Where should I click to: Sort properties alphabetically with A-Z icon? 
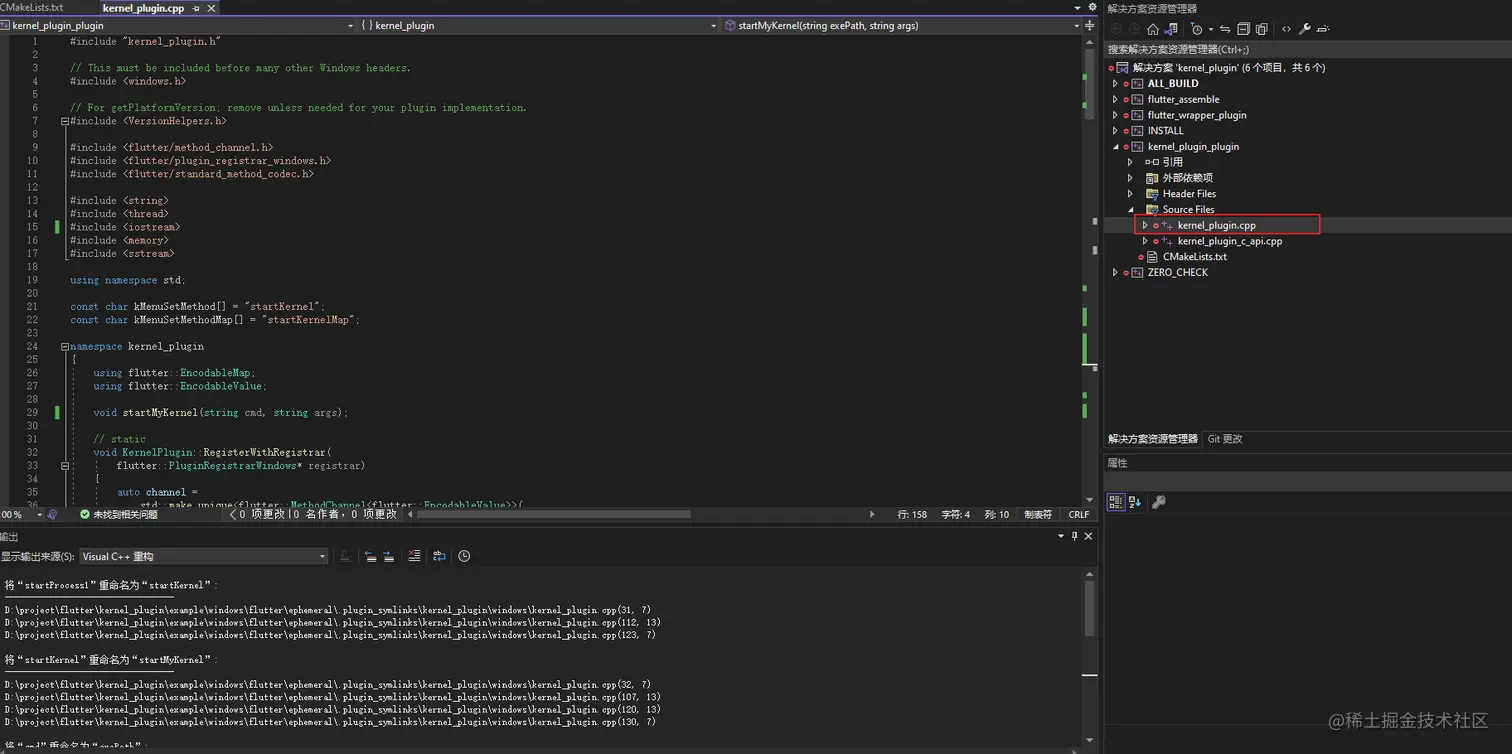(x=1135, y=502)
